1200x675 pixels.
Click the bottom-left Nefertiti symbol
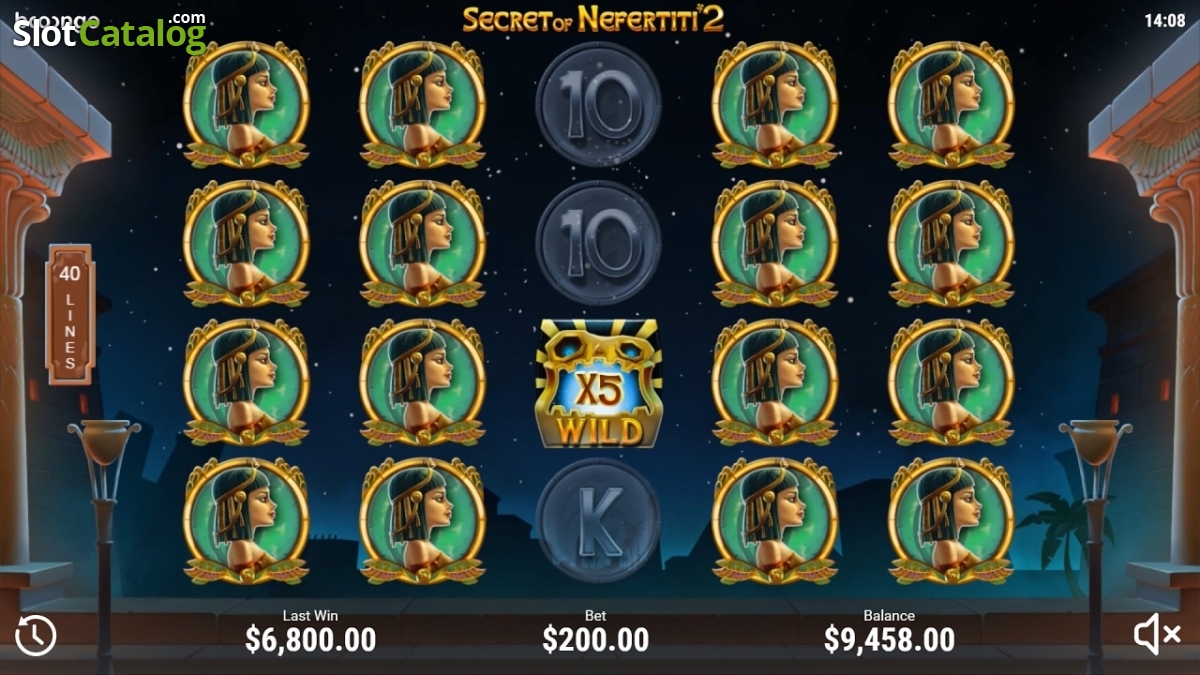(246, 521)
